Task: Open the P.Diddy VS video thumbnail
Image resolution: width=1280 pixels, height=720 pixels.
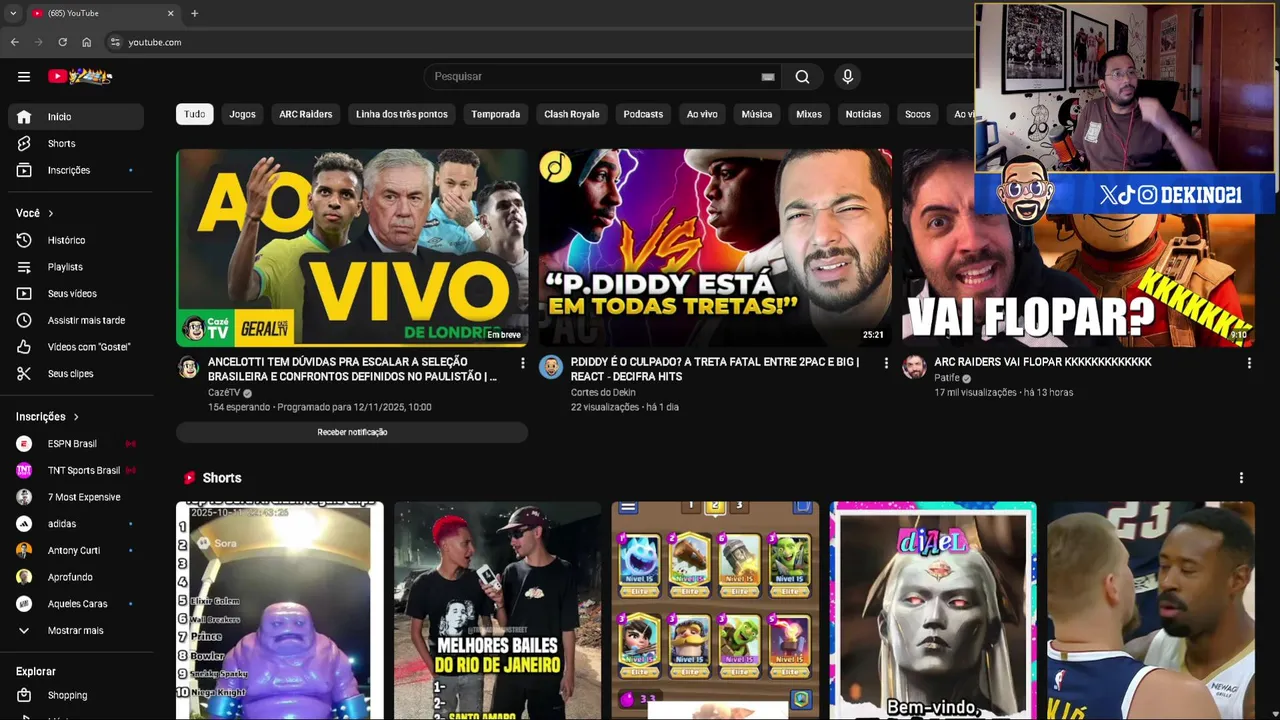Action: (x=715, y=248)
